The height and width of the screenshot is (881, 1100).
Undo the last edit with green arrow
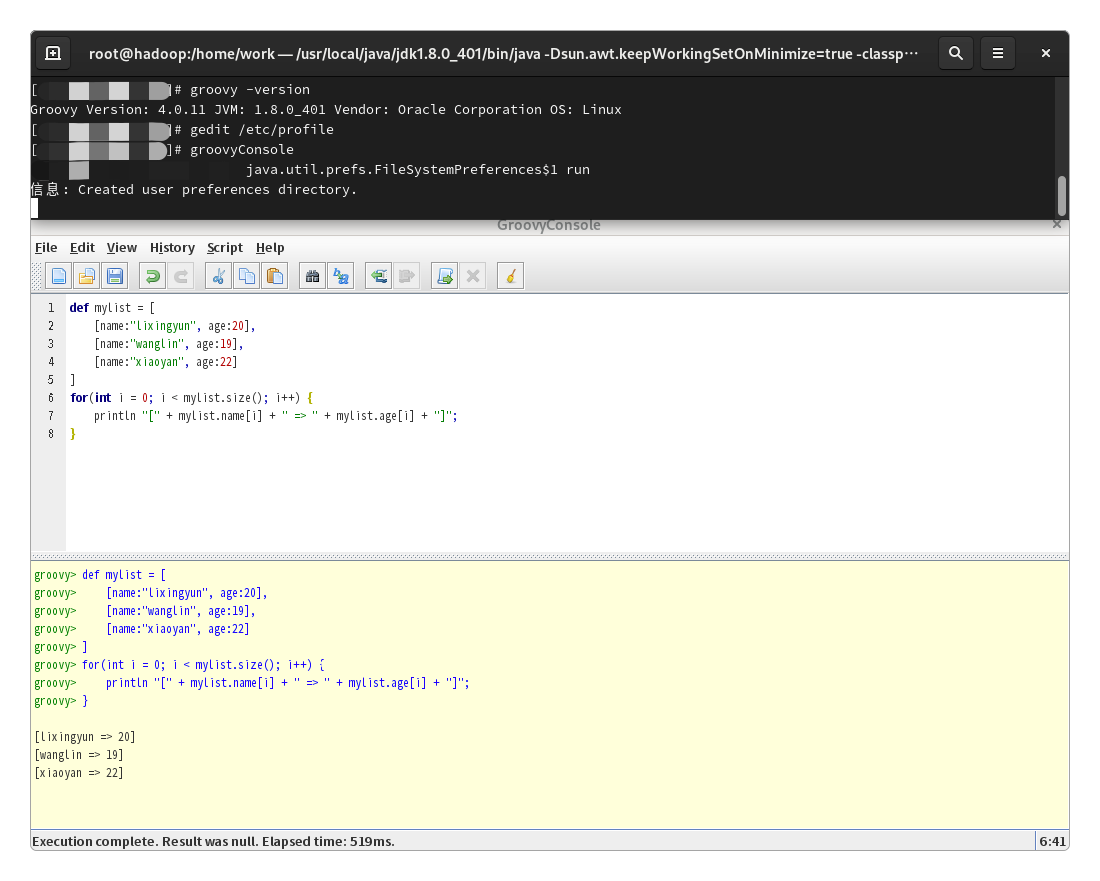tap(152, 276)
